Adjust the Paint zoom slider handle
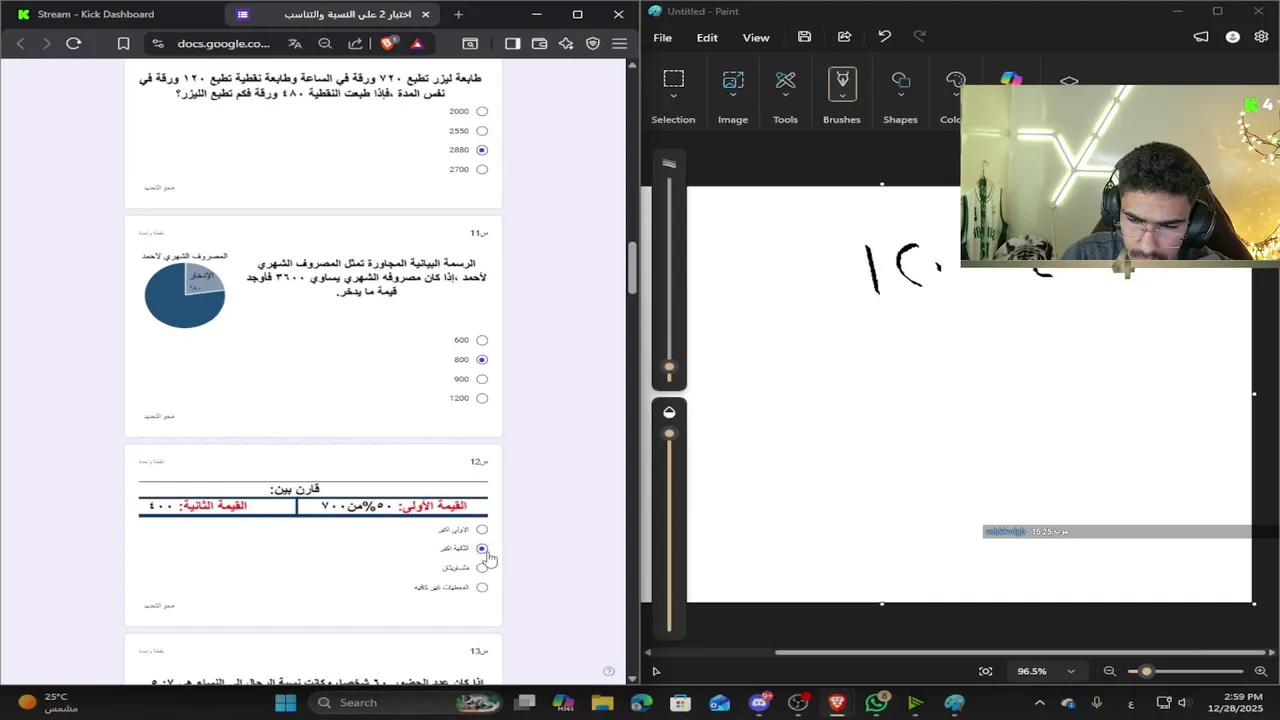The height and width of the screenshot is (720, 1280). point(1146,671)
